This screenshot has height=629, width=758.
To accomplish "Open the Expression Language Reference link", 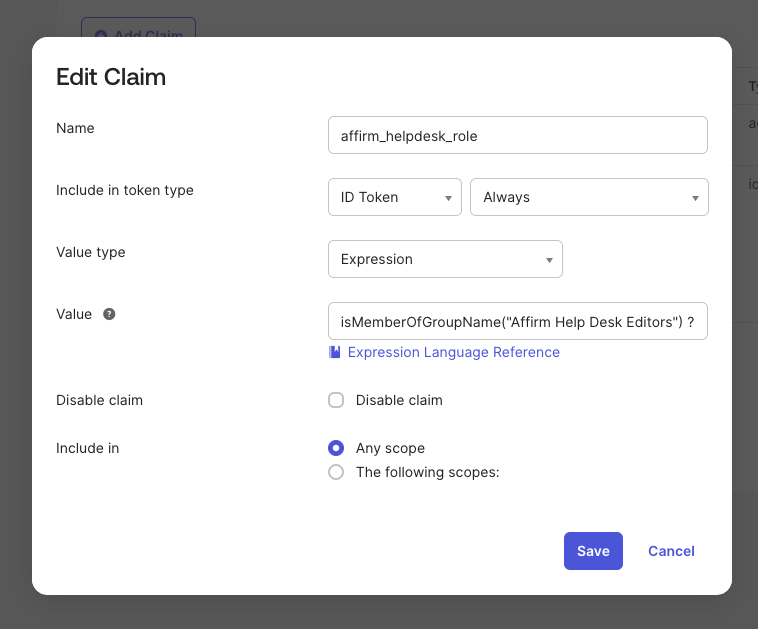I will coord(453,352).
